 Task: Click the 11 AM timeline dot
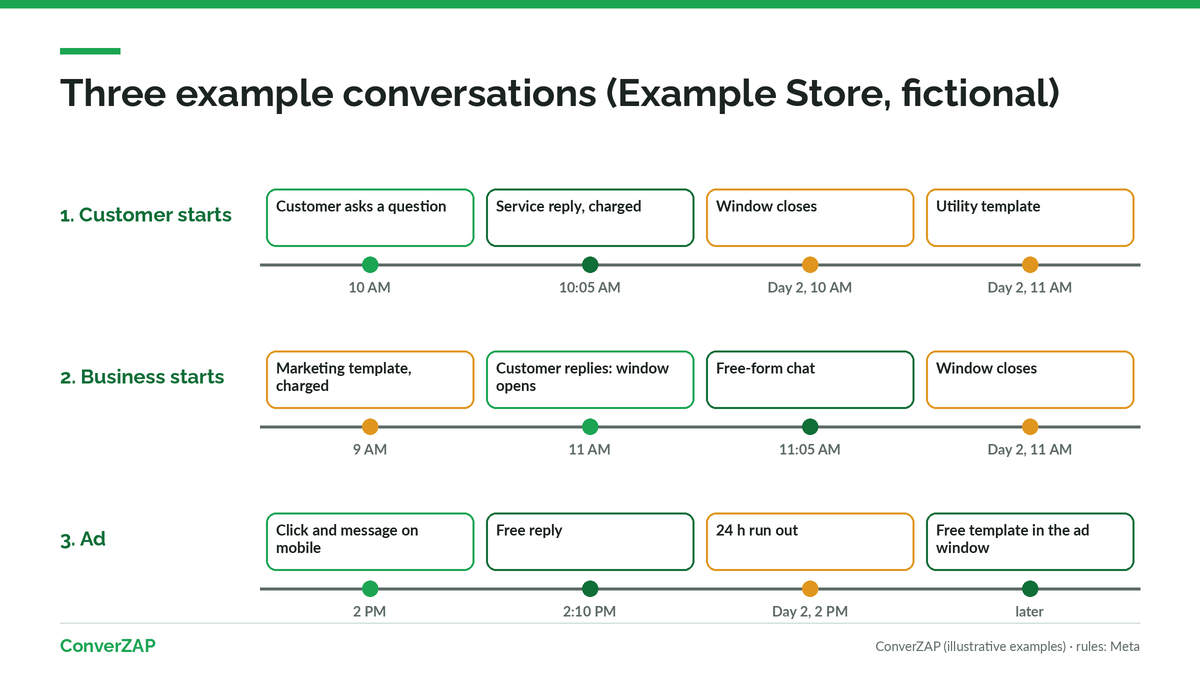click(590, 427)
